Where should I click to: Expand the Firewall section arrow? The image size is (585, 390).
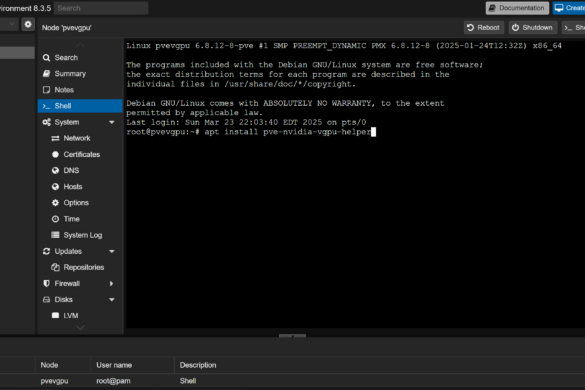coord(111,284)
